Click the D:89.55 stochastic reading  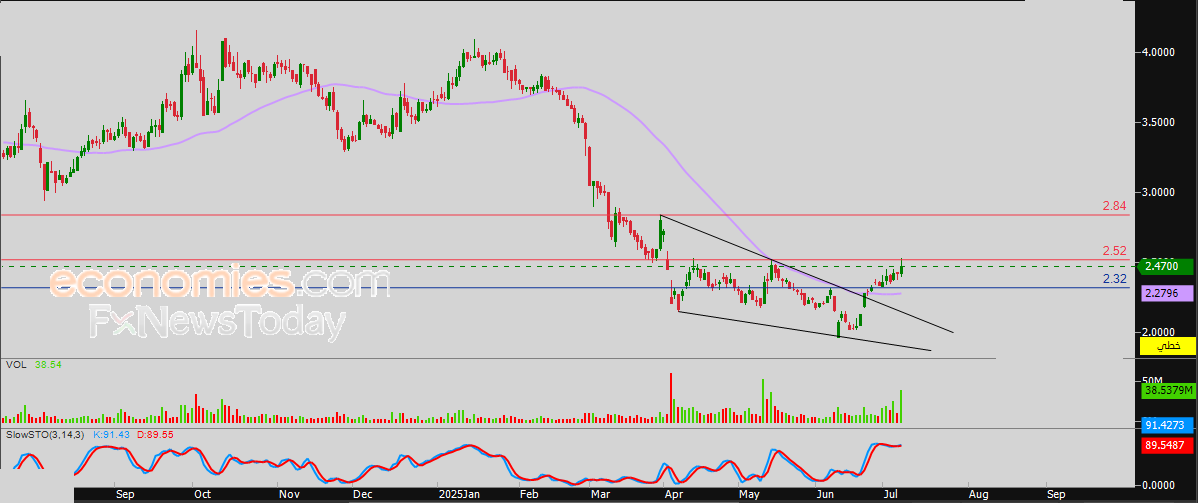pyautogui.click(x=153, y=434)
